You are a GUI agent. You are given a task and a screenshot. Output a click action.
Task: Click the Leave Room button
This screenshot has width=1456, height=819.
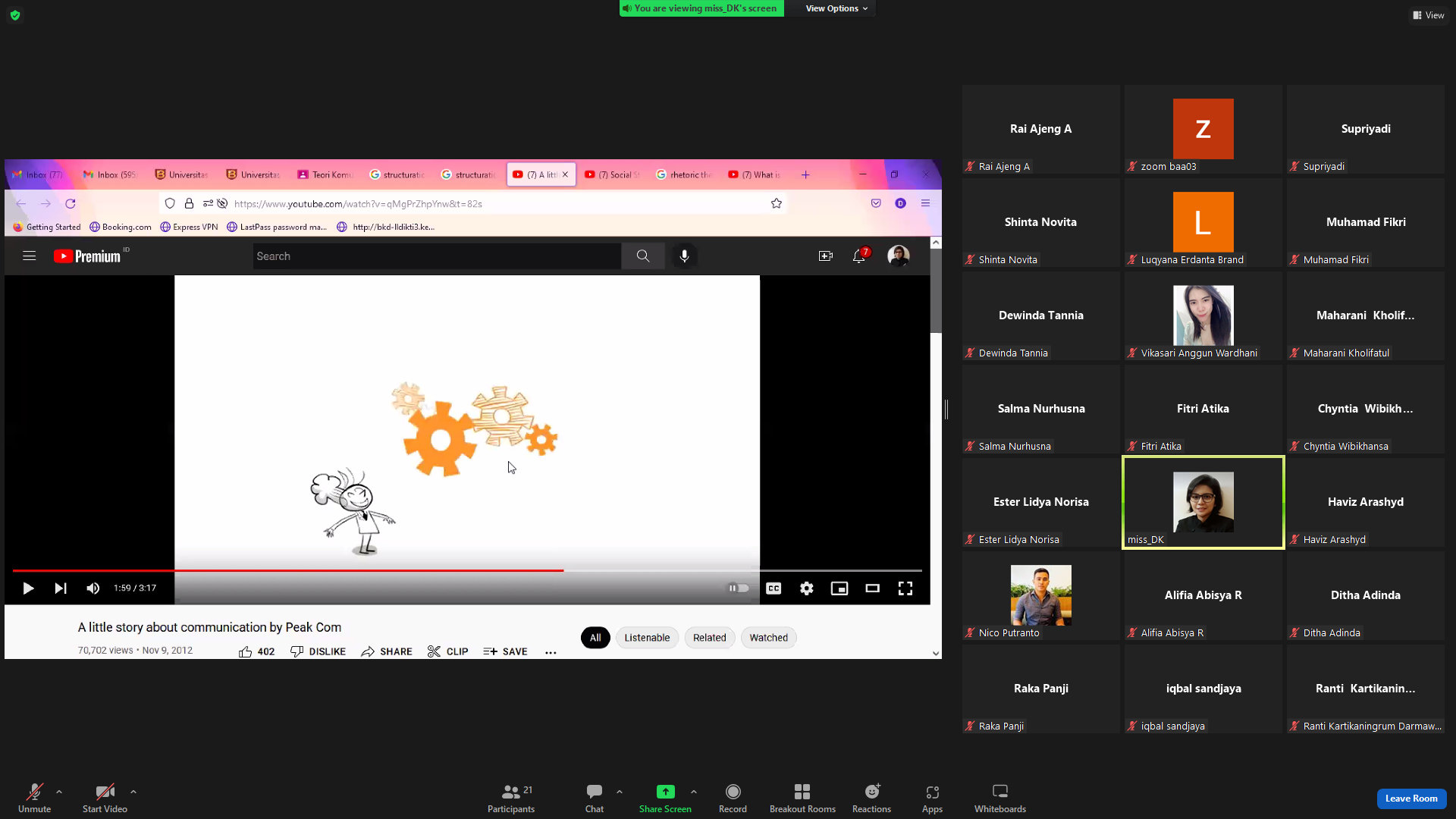[x=1411, y=799]
